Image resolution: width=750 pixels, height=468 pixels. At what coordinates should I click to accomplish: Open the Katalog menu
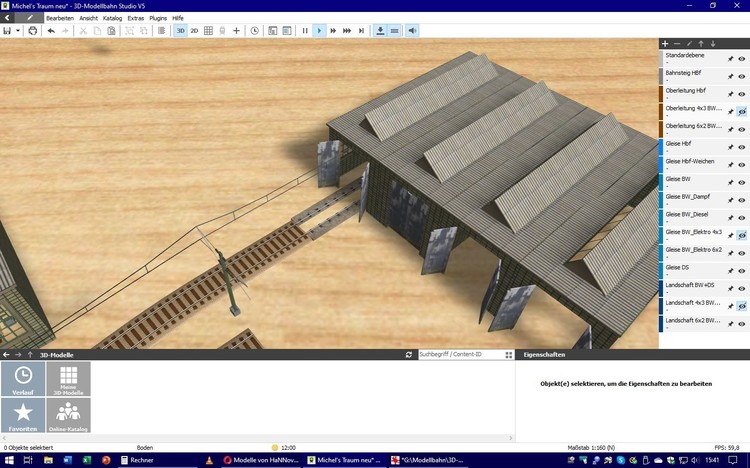[x=112, y=18]
